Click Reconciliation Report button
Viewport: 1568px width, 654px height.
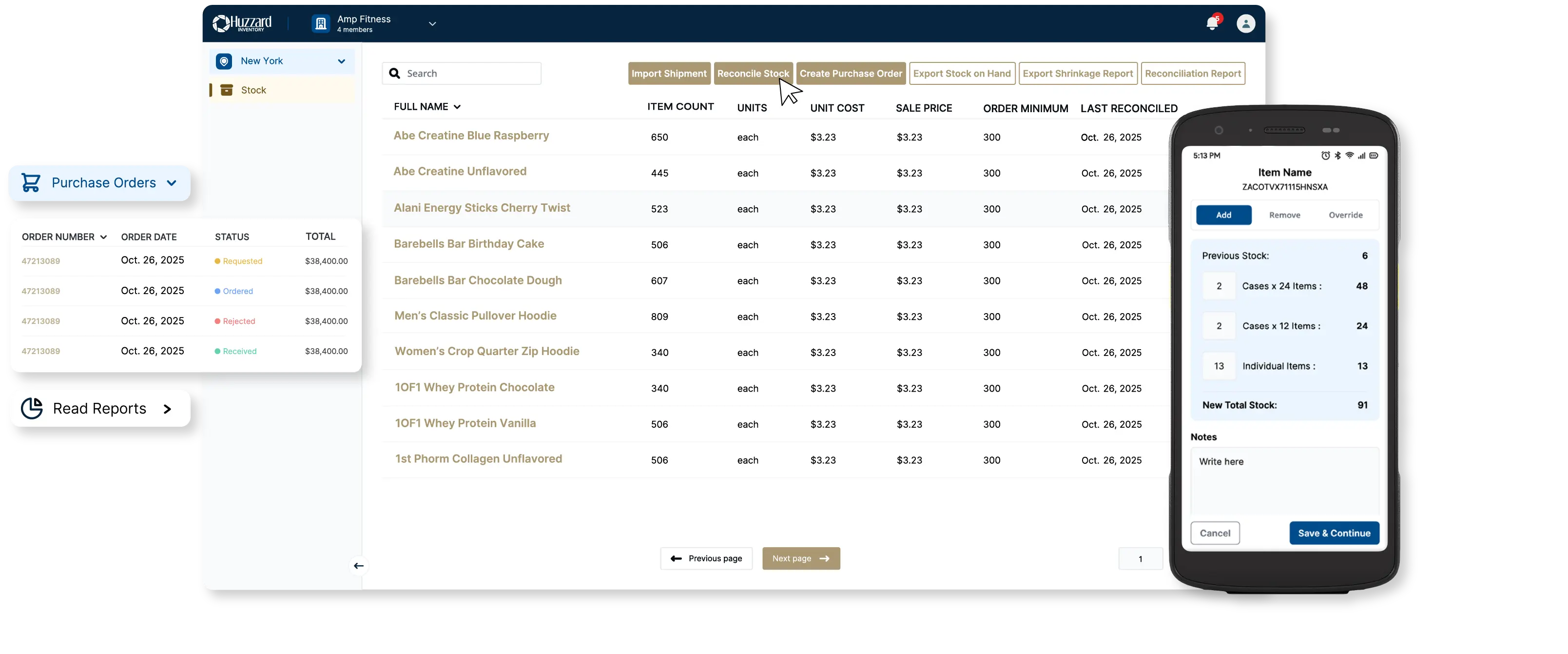coord(1192,73)
